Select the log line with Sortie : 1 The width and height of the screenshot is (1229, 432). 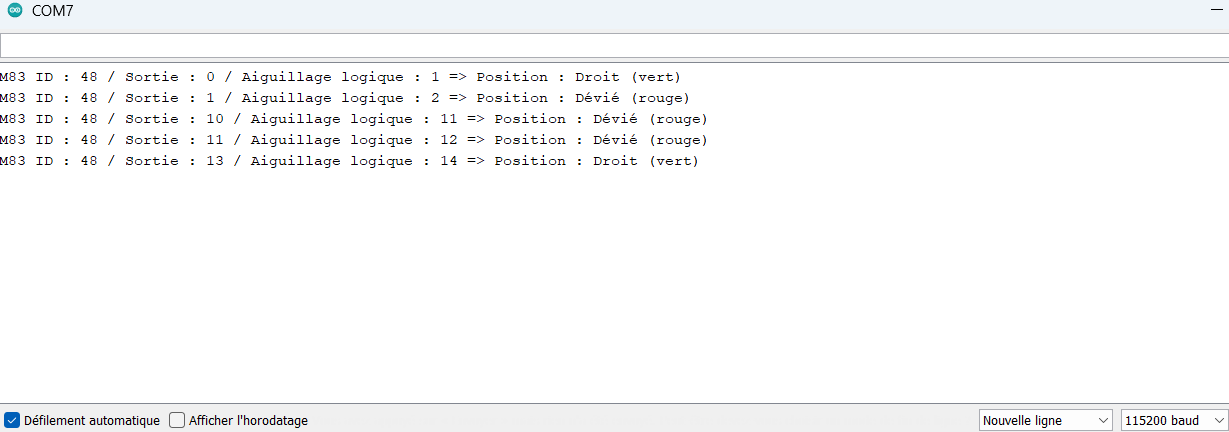pos(344,98)
